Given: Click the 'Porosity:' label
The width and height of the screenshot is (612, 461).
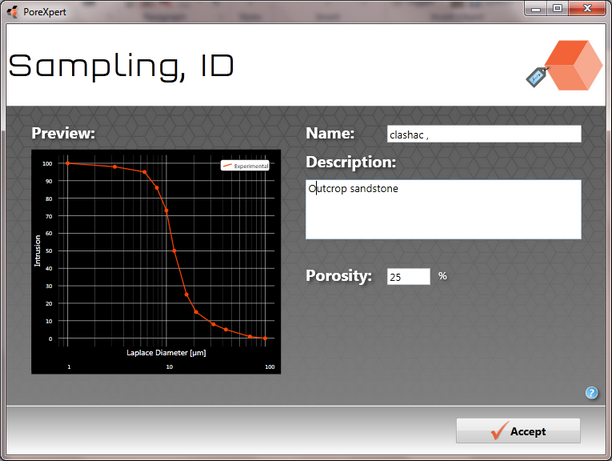Looking at the screenshot, I should coord(339,276).
